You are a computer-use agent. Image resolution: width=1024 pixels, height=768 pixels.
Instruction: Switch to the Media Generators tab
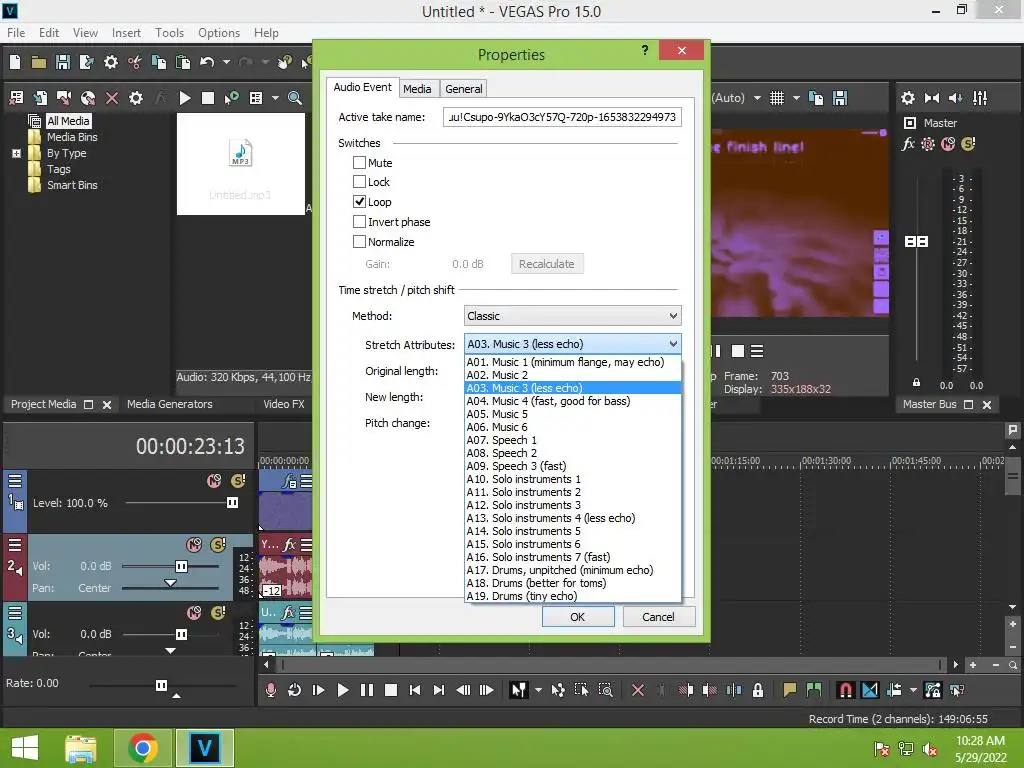(170, 404)
